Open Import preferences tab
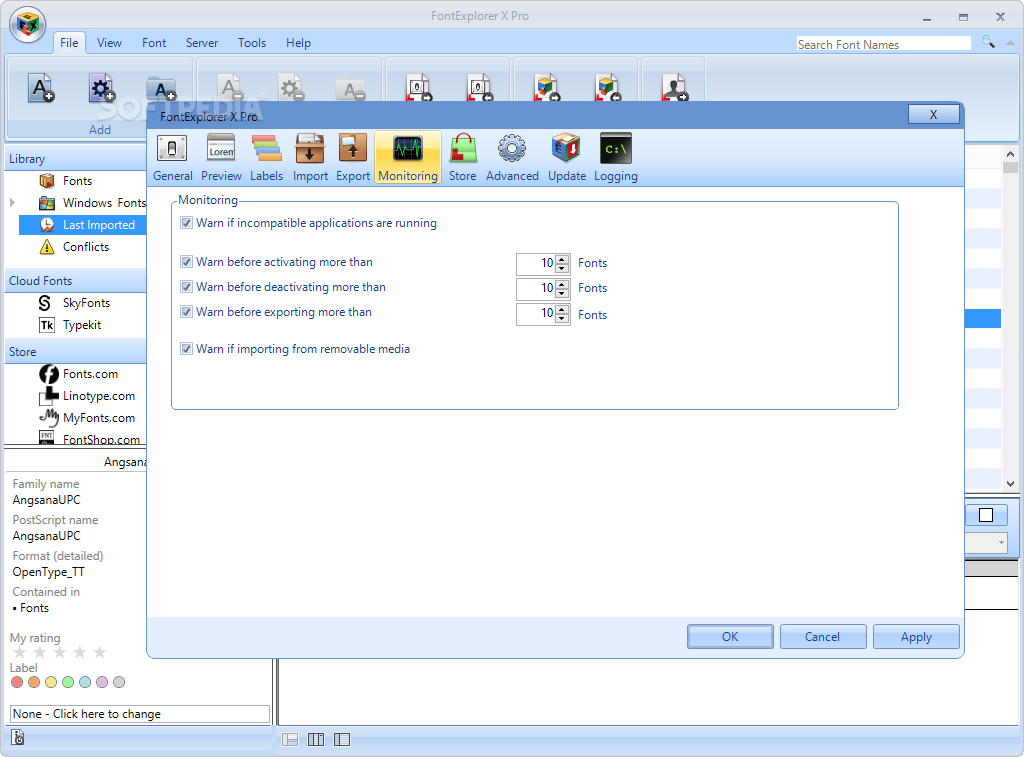 pyautogui.click(x=310, y=157)
